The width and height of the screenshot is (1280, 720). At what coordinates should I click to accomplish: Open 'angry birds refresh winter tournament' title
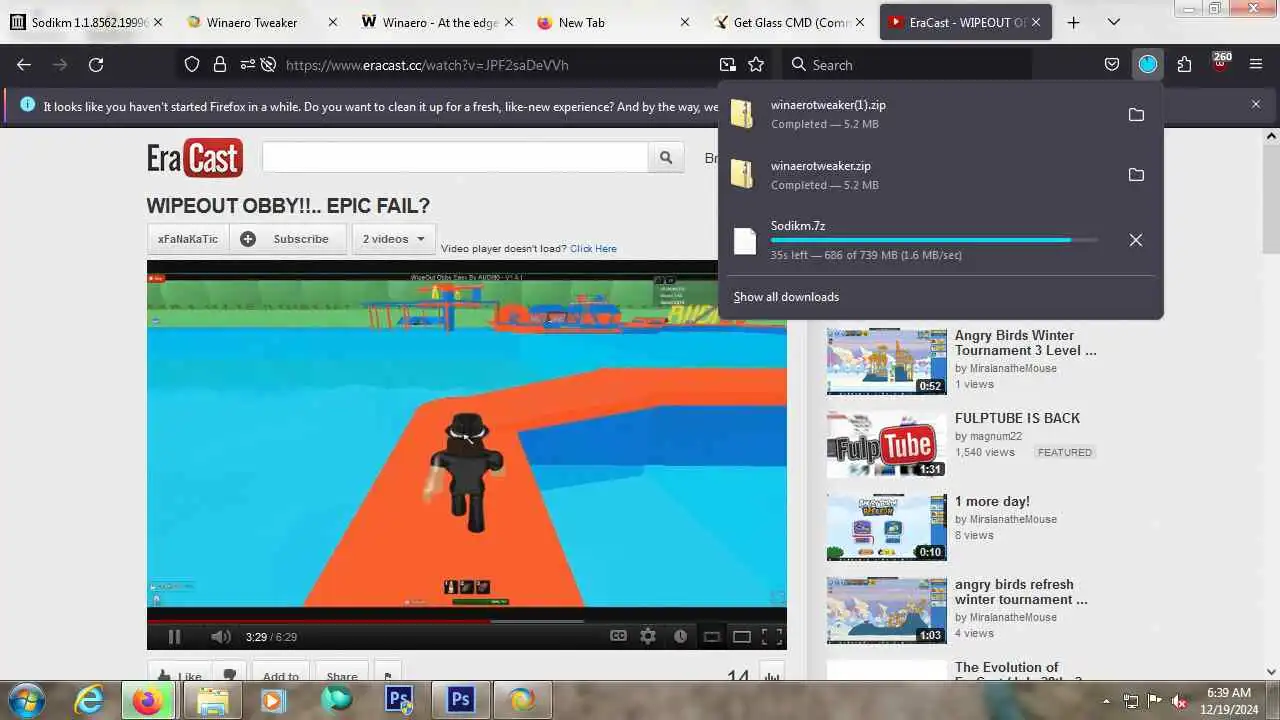[1021, 592]
